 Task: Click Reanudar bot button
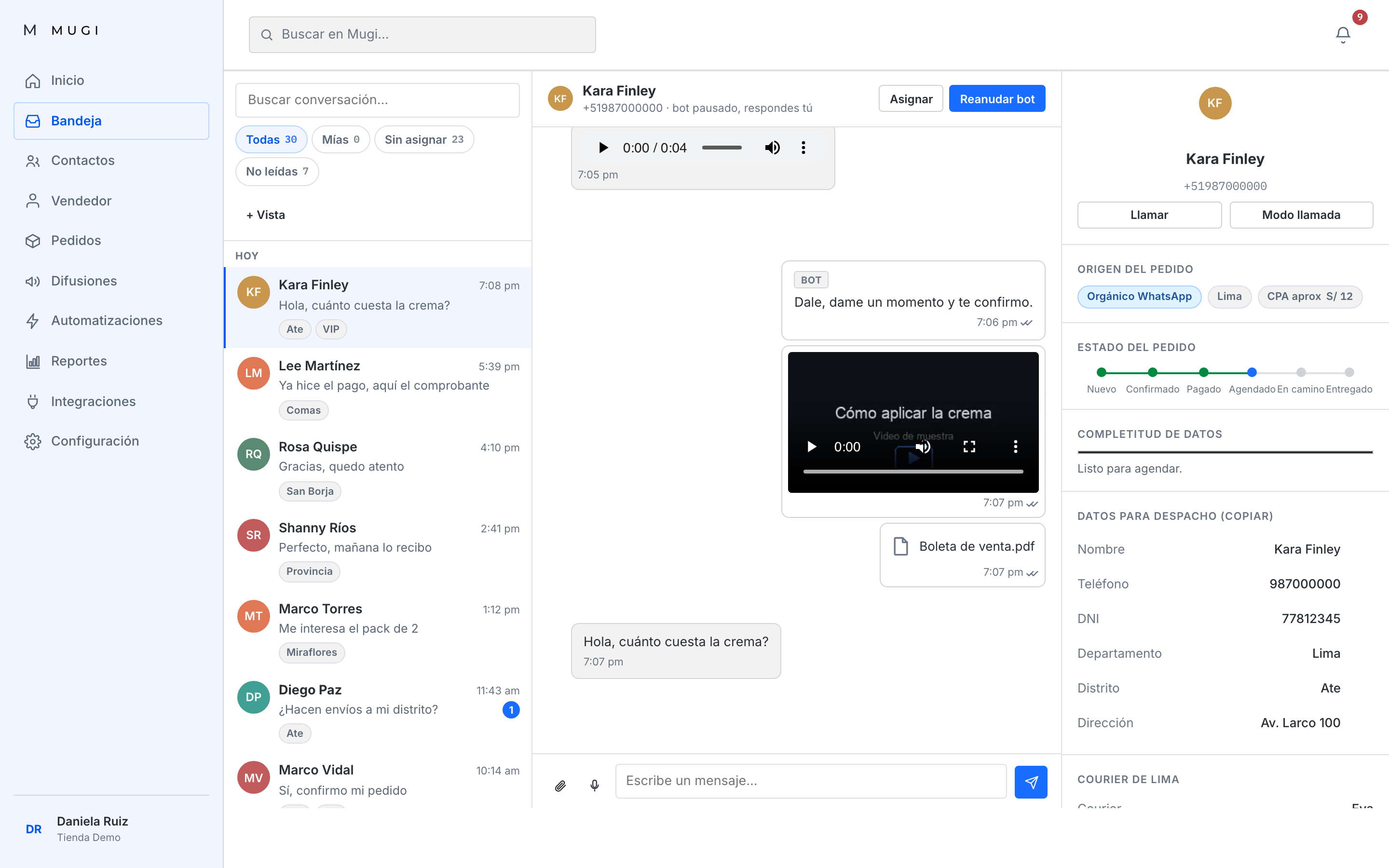pos(997,99)
